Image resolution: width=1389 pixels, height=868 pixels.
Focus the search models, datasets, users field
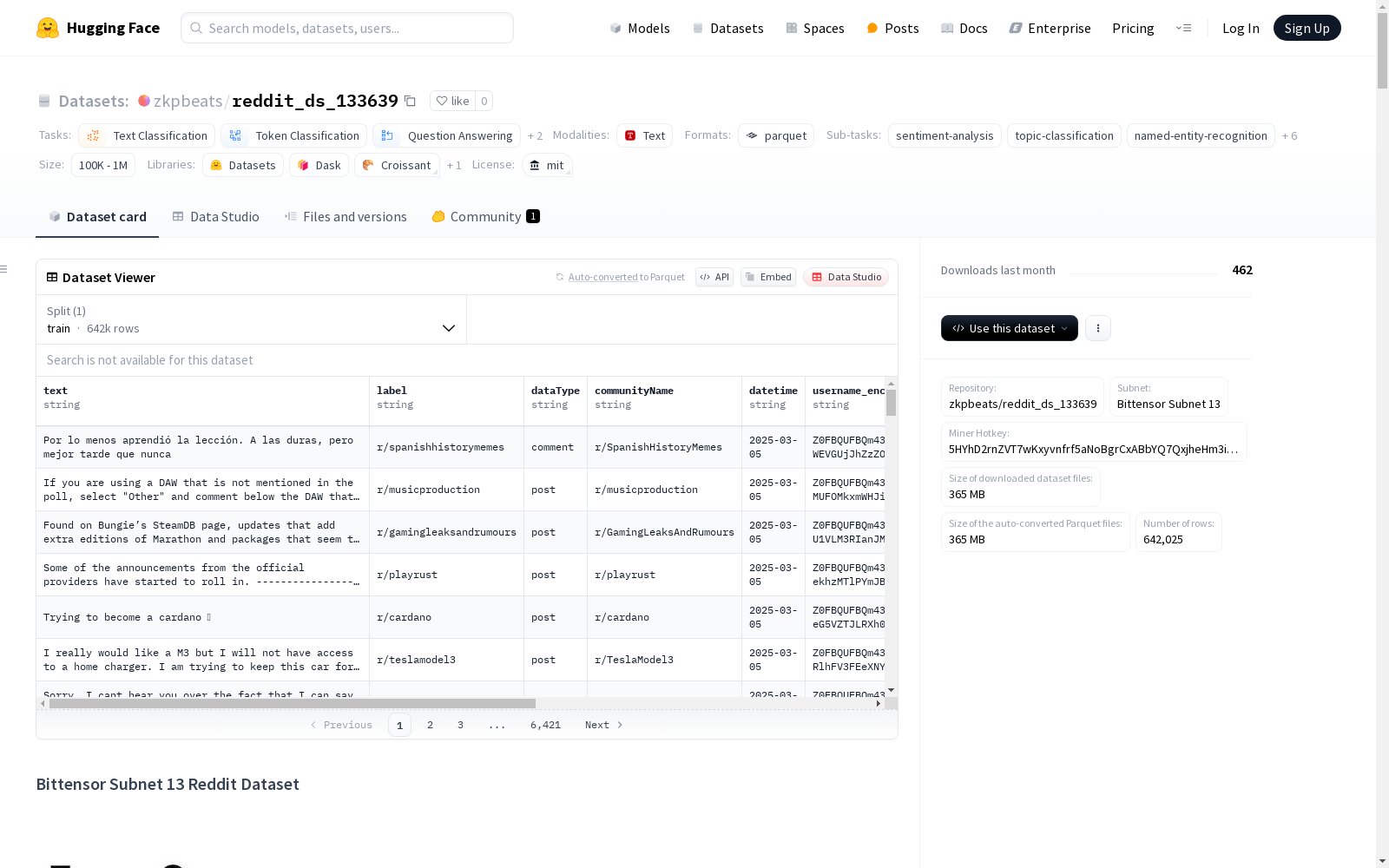point(347,28)
